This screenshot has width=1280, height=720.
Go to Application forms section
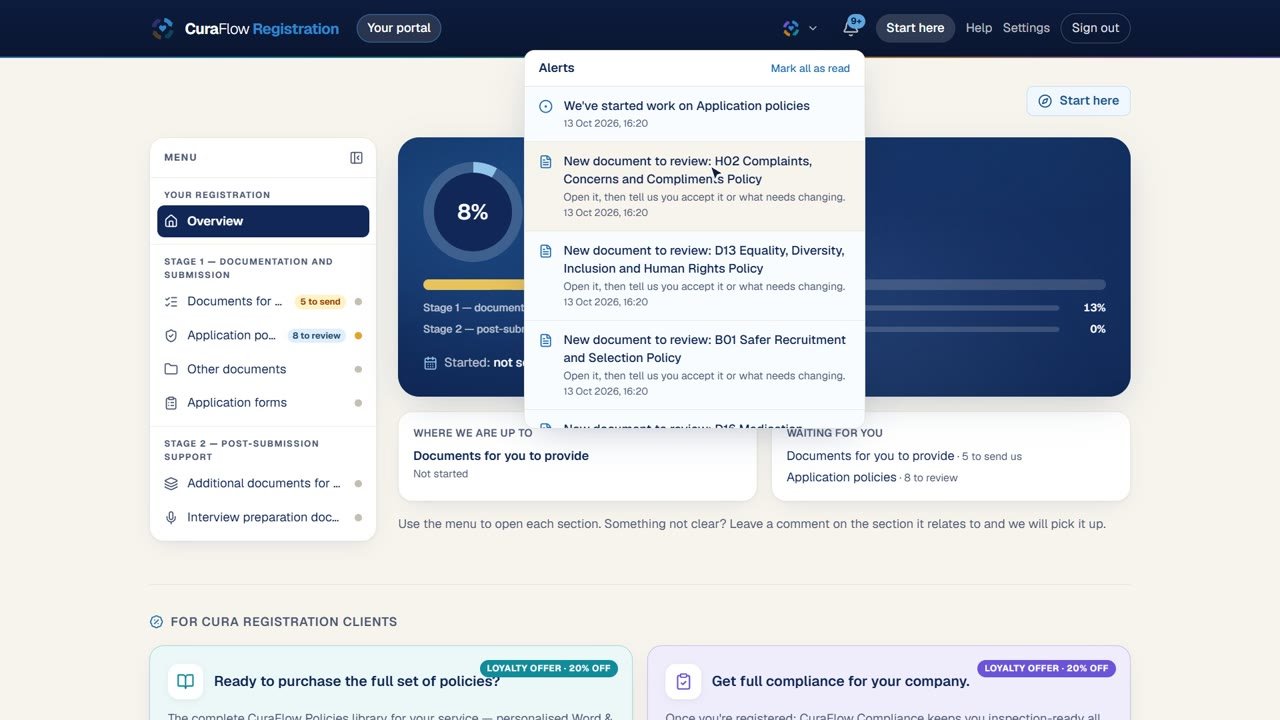point(263,403)
